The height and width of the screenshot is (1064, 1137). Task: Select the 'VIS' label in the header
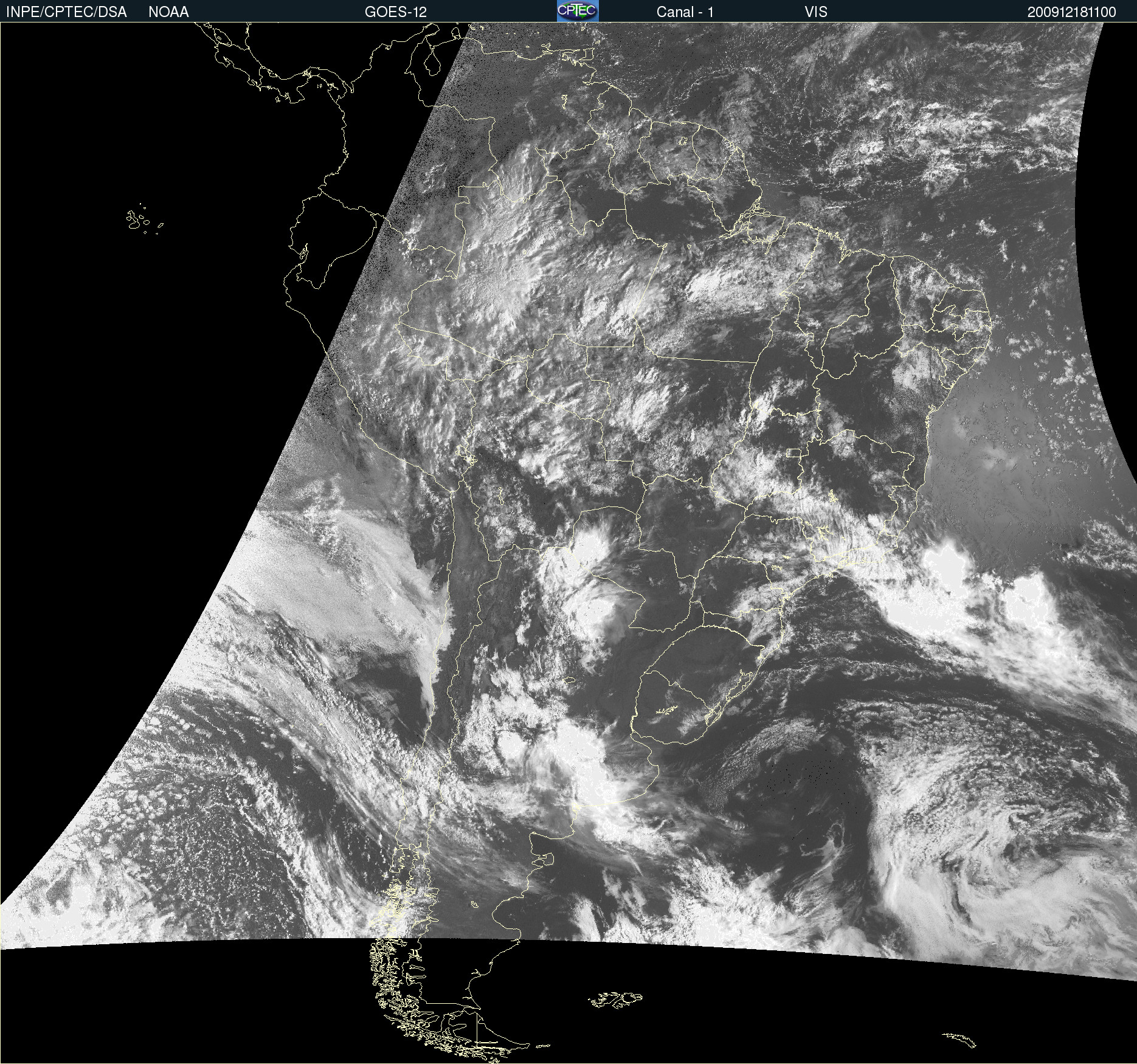pyautogui.click(x=816, y=12)
